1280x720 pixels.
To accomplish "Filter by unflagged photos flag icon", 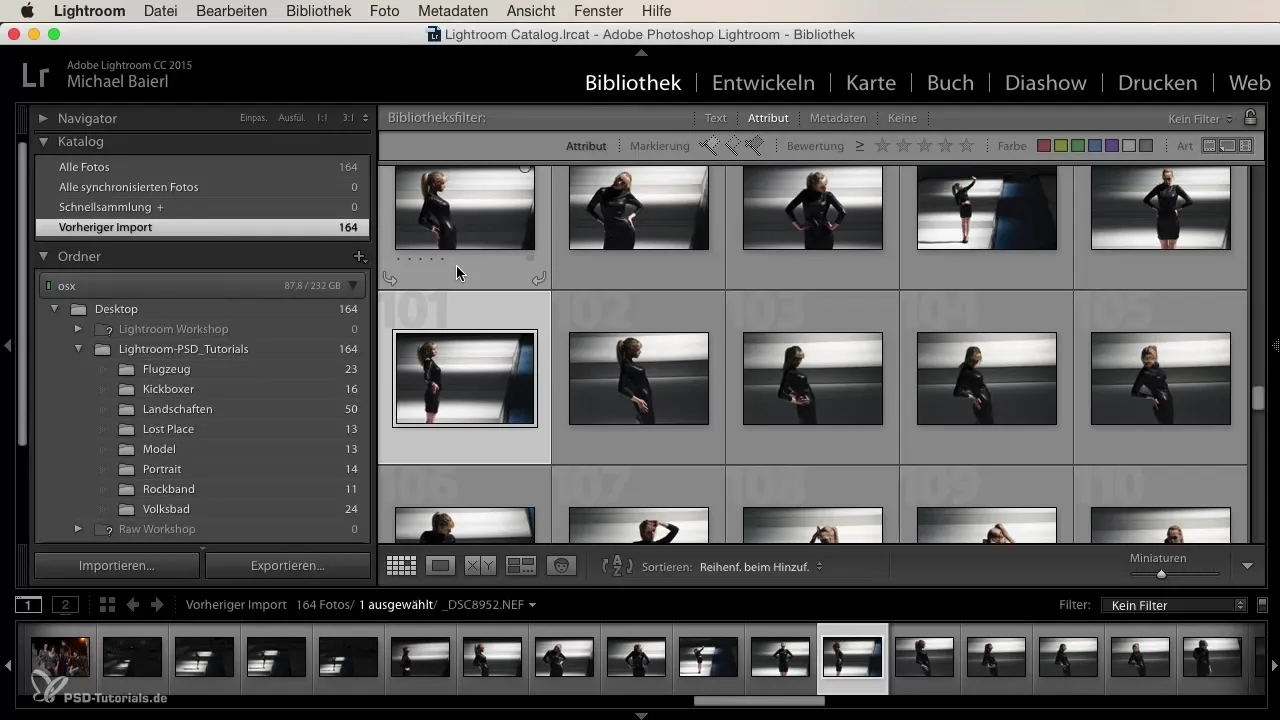I will (x=731, y=146).
